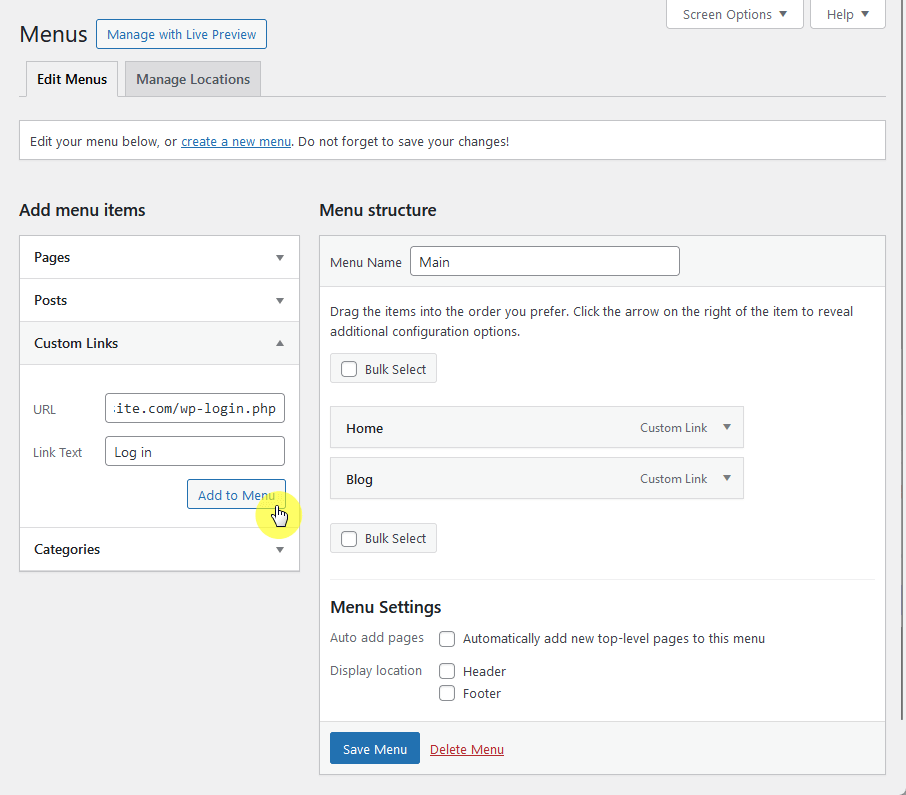This screenshot has width=906, height=795.
Task: Expand the Home menu item options
Action: point(727,428)
